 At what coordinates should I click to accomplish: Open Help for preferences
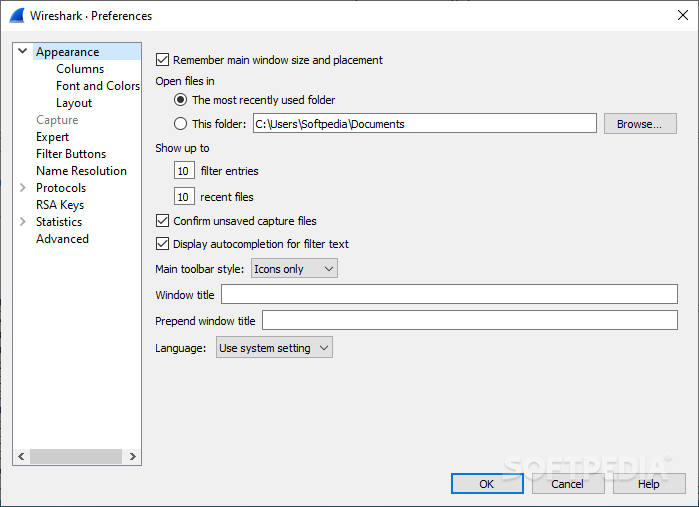[x=649, y=484]
